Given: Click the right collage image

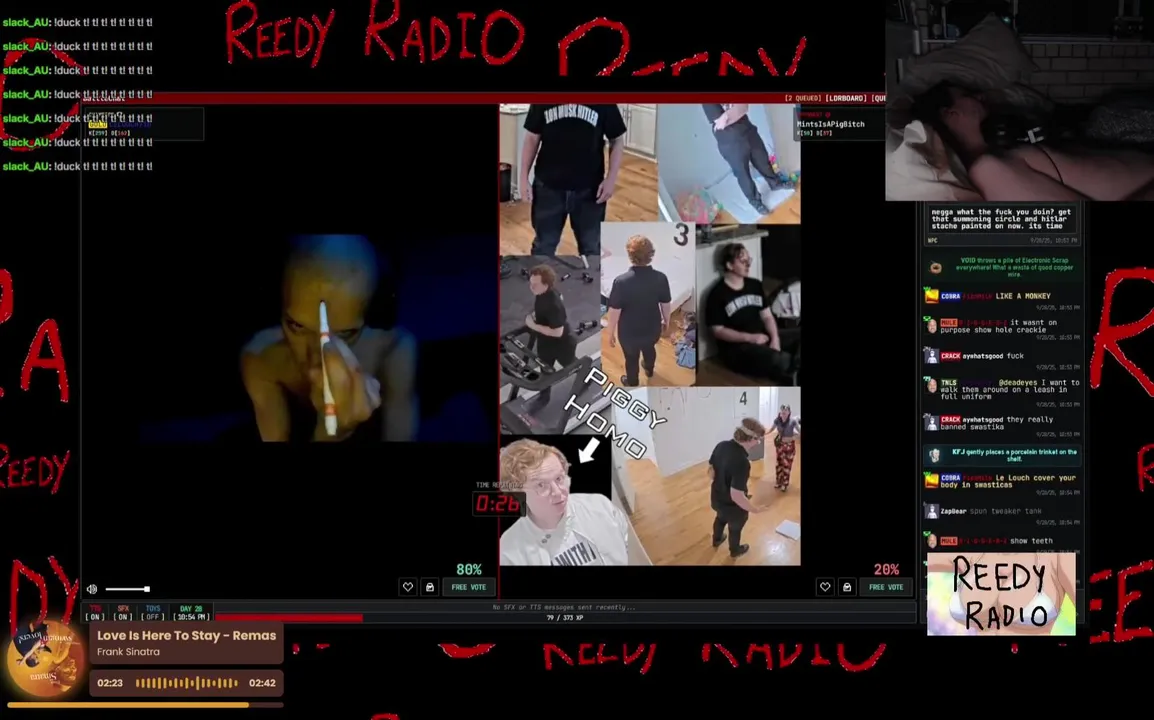Looking at the screenshot, I should click(650, 335).
